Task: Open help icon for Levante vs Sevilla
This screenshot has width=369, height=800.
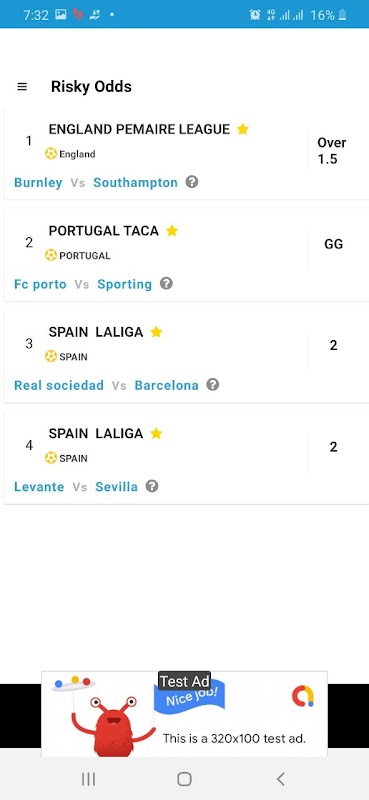Action: (x=152, y=486)
